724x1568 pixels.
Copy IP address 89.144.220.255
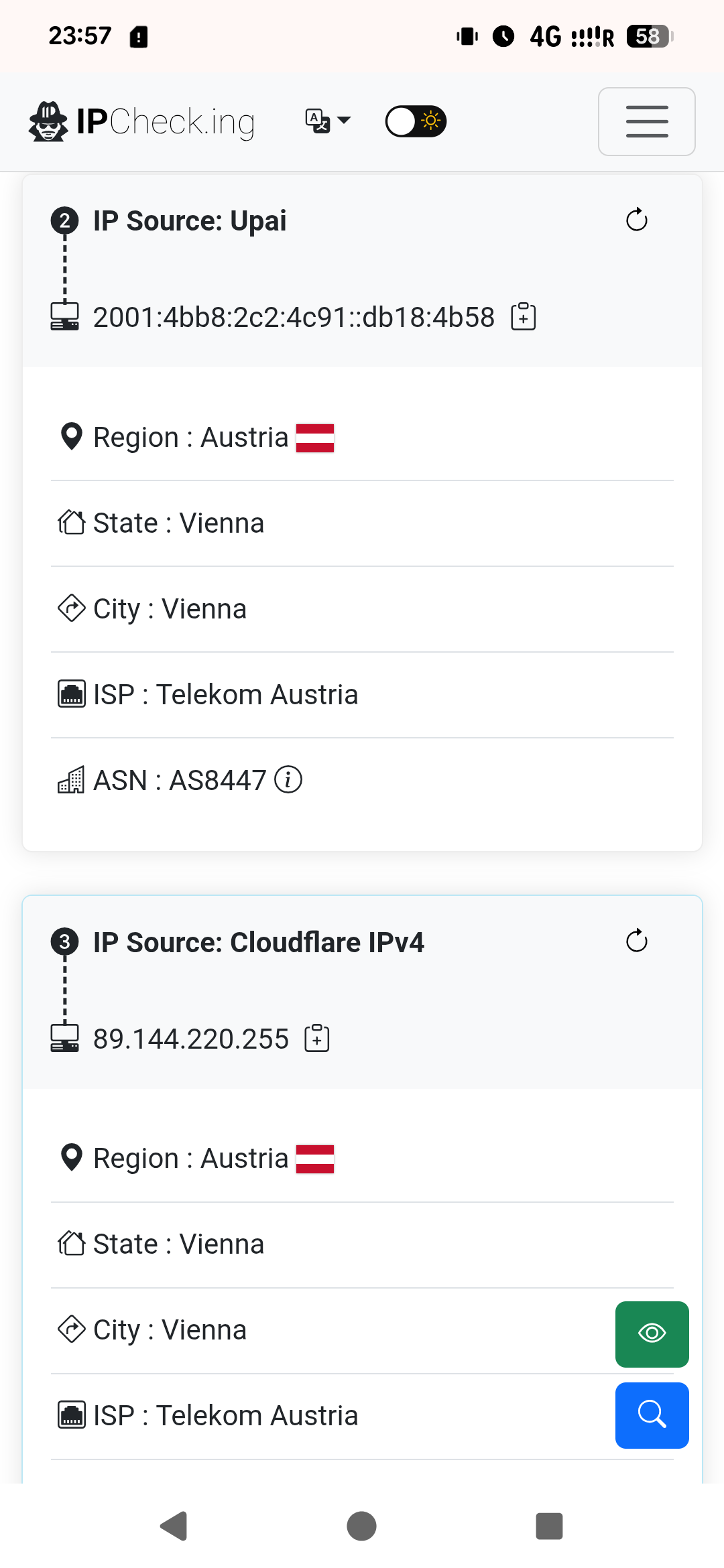tap(317, 1039)
